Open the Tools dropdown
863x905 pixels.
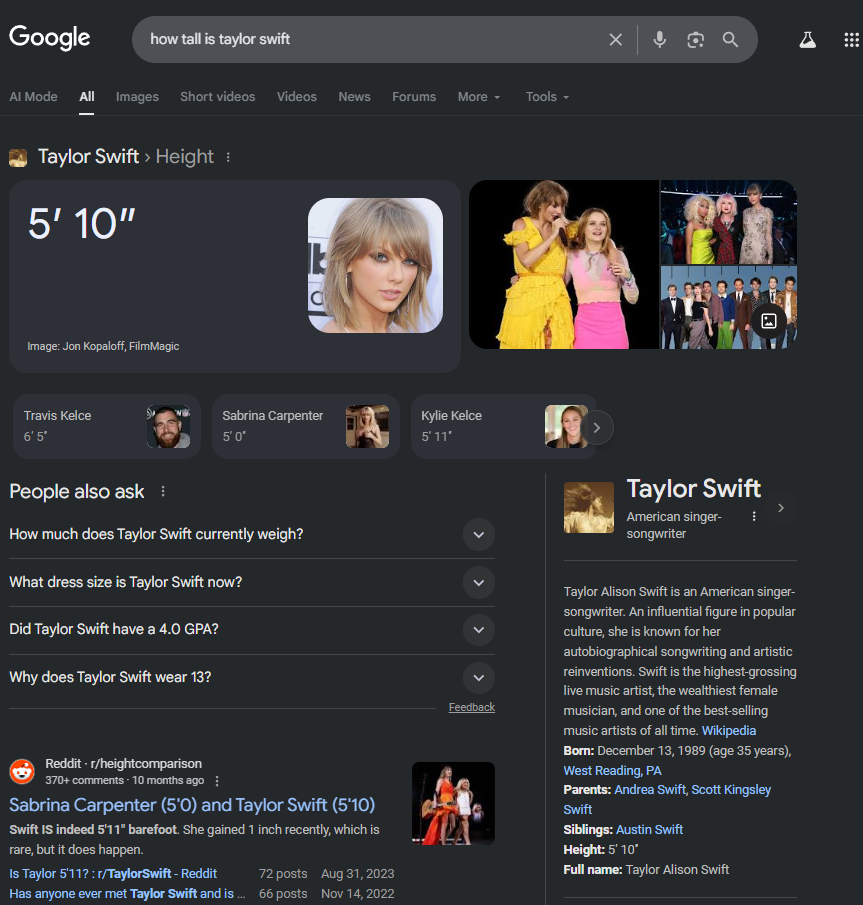(x=547, y=97)
